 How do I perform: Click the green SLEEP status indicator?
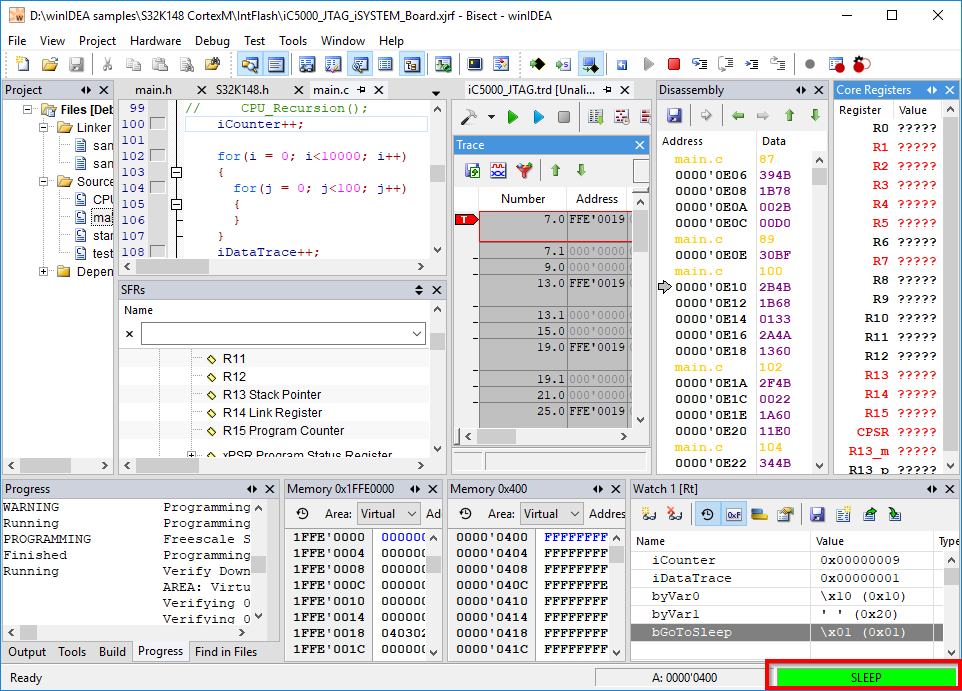pos(865,677)
